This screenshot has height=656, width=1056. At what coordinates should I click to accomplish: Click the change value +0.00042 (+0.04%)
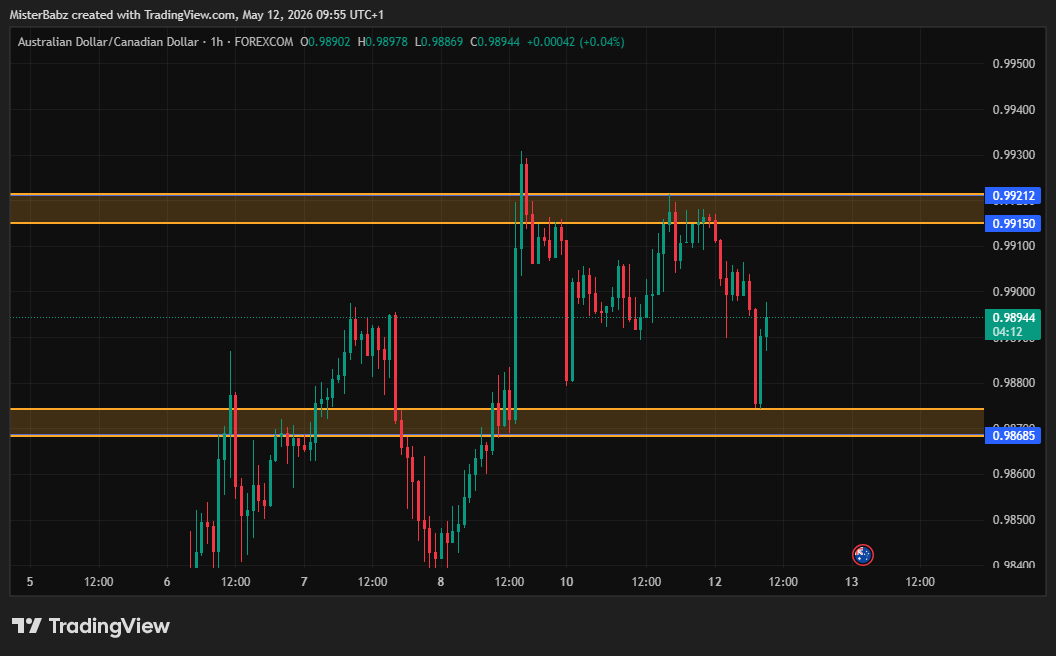click(575, 42)
